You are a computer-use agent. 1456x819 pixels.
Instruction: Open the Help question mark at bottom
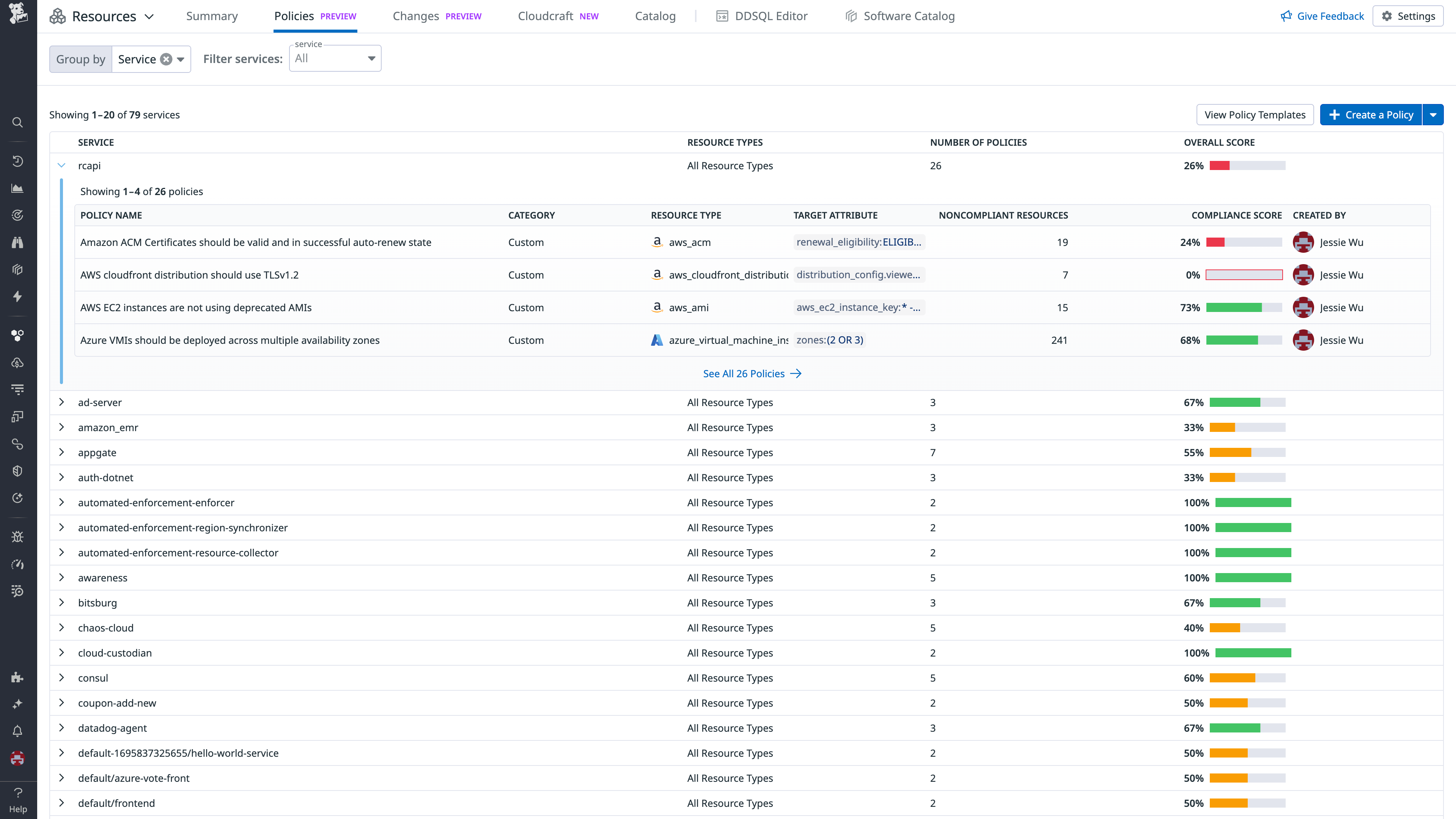[17, 792]
